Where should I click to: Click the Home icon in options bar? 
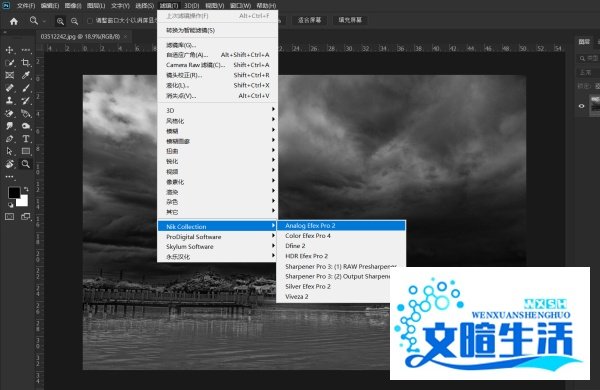coord(14,21)
